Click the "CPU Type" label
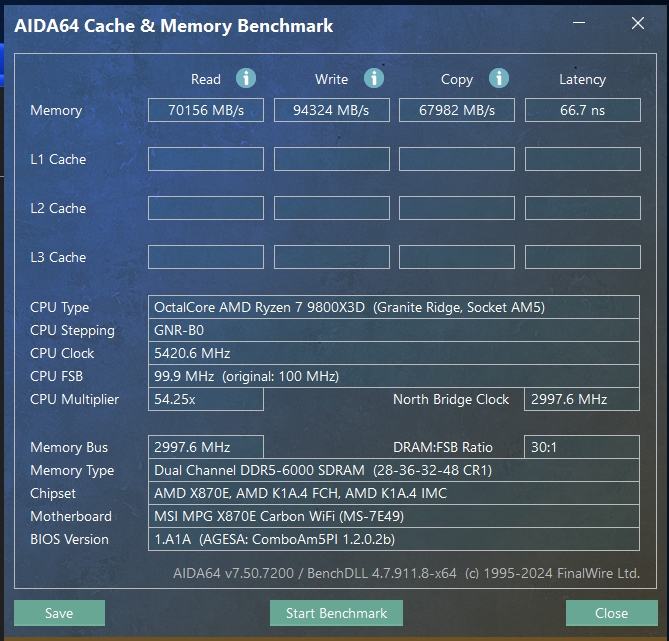Viewport: 669px width, 641px height. pos(59,308)
